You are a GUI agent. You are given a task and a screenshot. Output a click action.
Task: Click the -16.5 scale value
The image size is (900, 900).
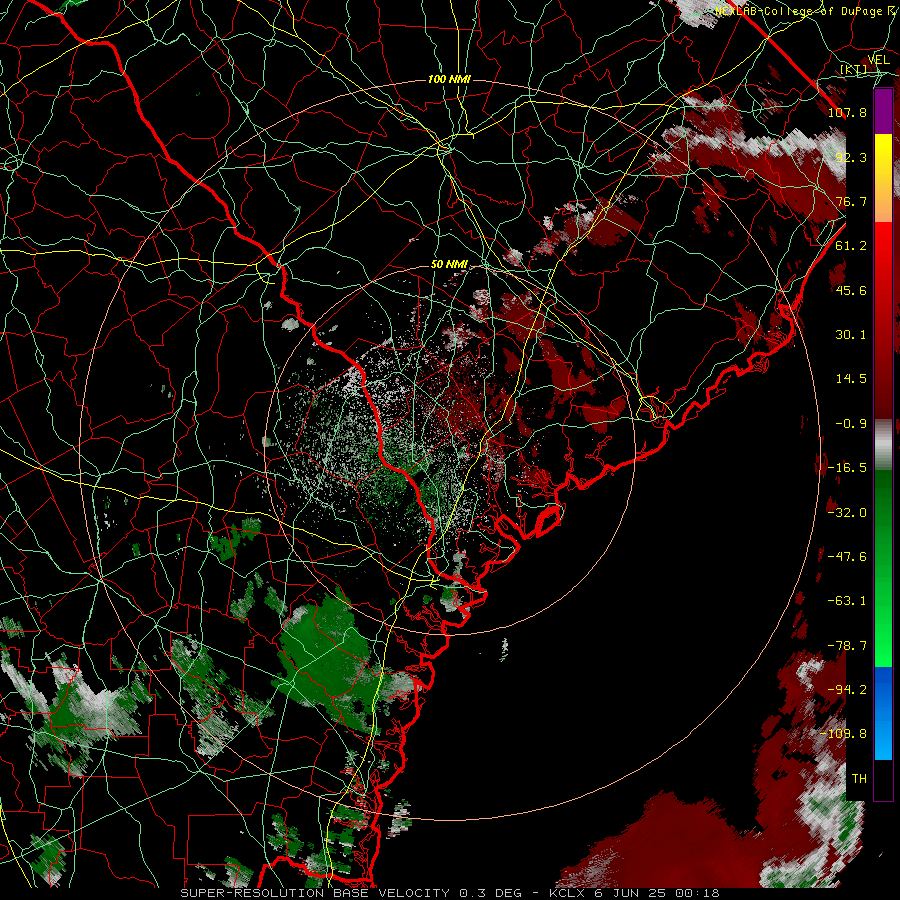pos(847,468)
